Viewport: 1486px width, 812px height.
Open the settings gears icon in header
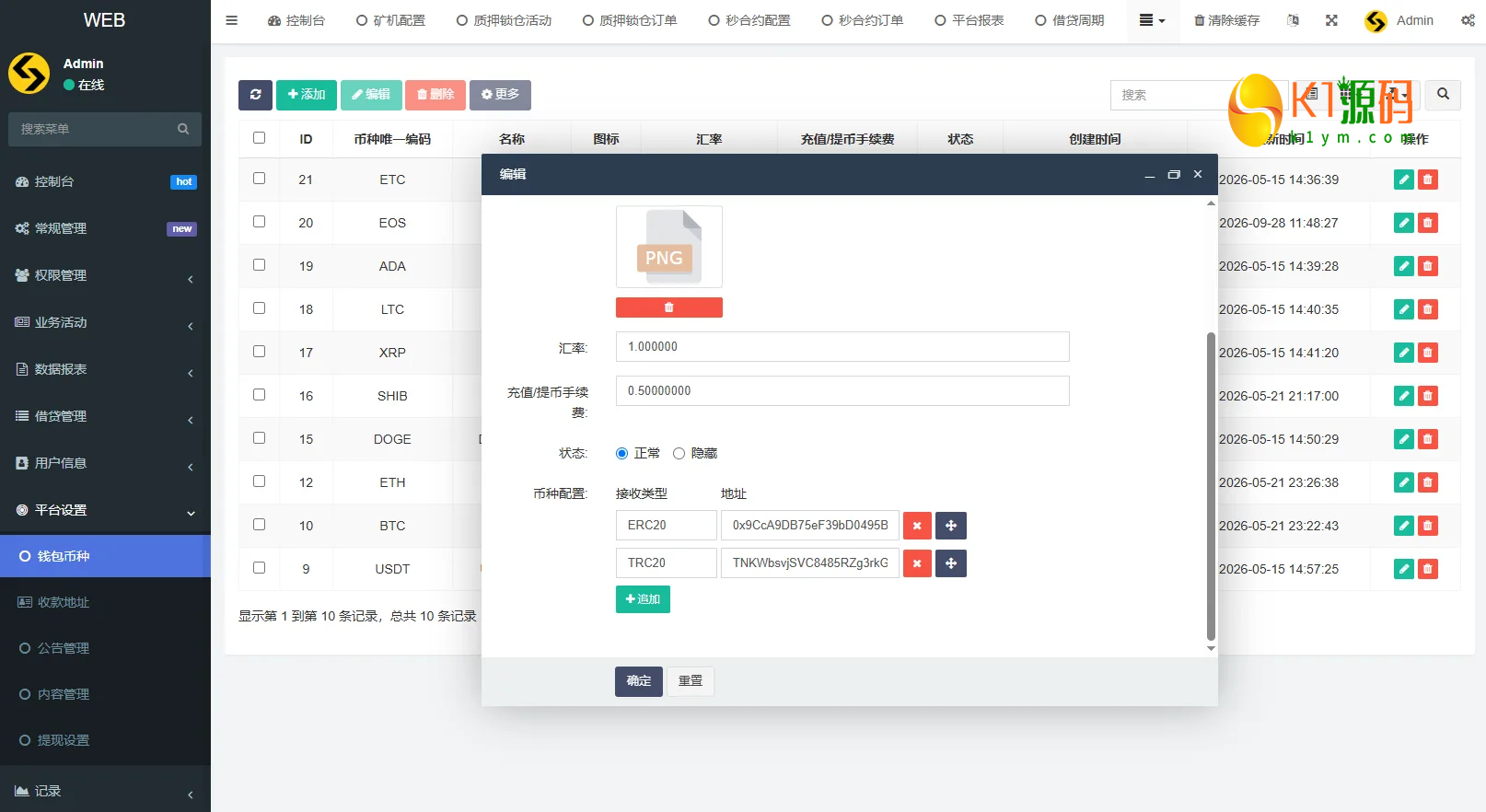click(1468, 20)
